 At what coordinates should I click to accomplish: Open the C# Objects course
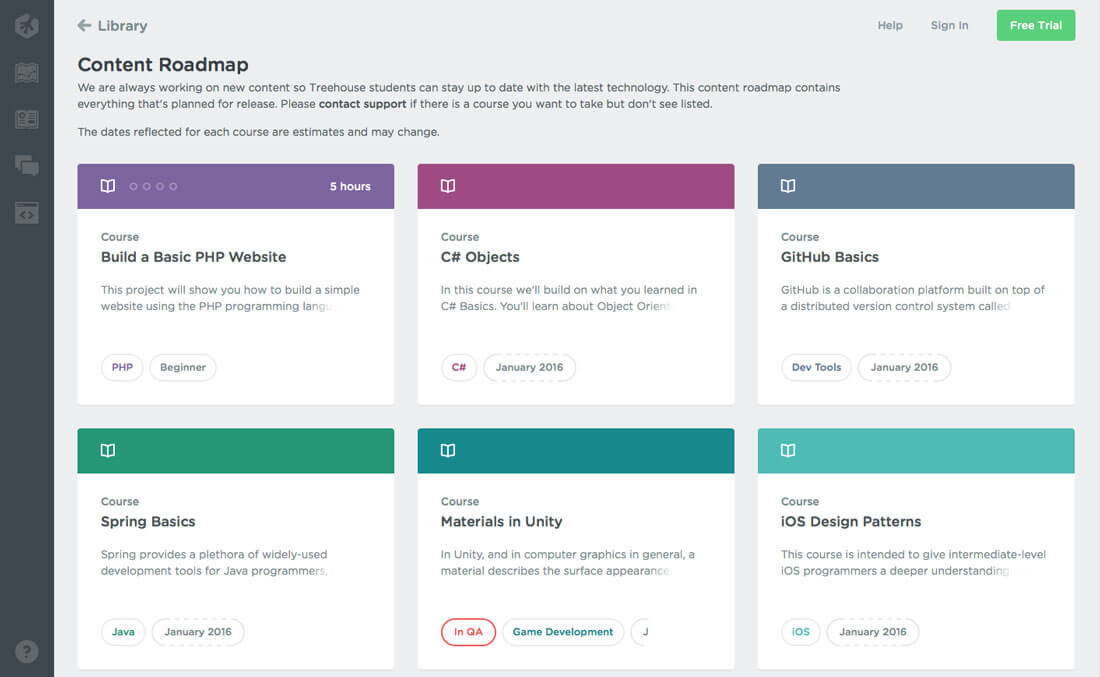pyautogui.click(x=480, y=257)
